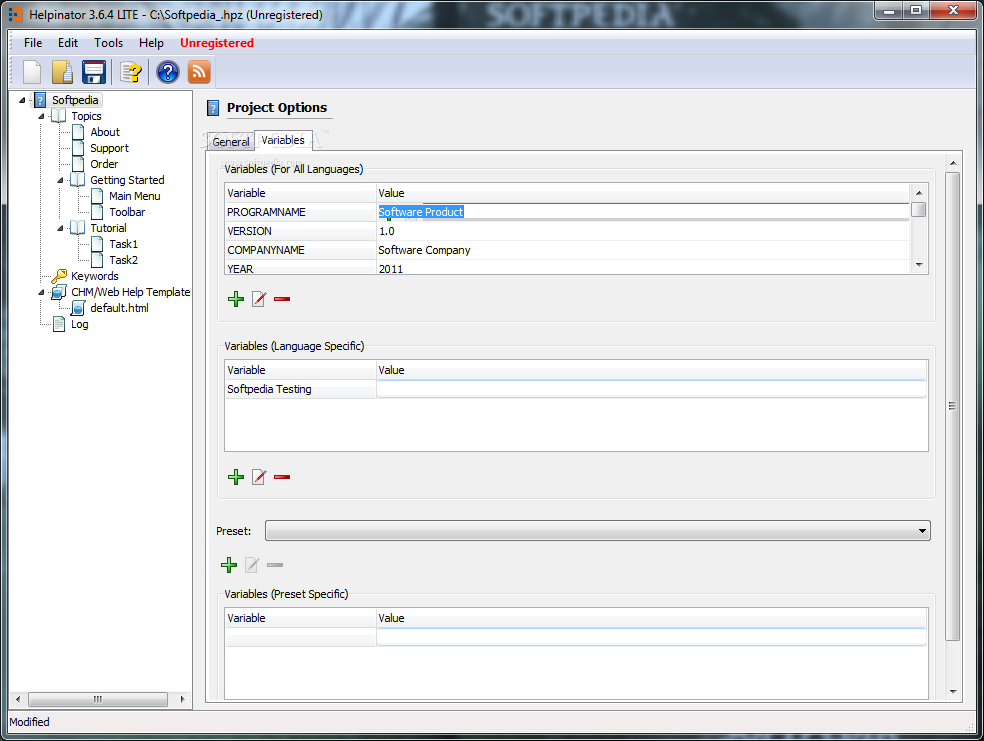Viewport: 984px width, 741px height.
Task: Click the Project Options header icon
Action: (x=213, y=109)
